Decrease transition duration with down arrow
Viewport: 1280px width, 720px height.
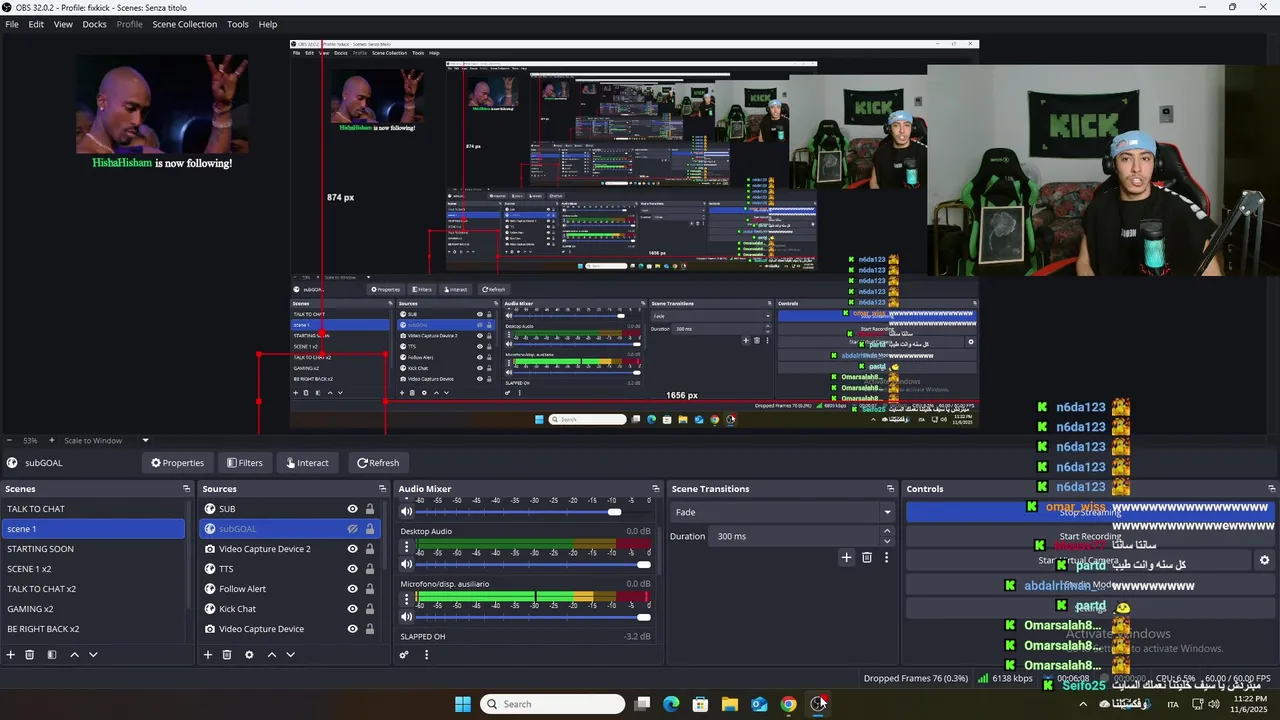click(887, 541)
